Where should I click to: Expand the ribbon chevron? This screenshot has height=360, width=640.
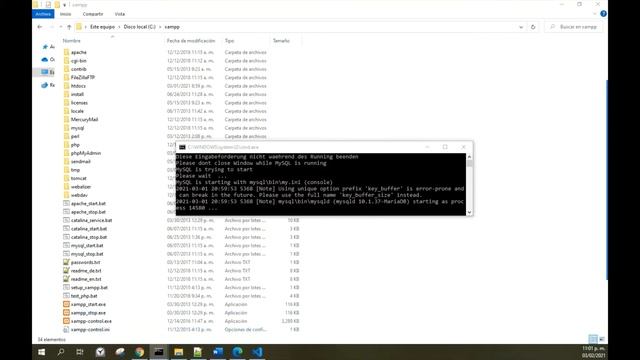[x=594, y=14]
